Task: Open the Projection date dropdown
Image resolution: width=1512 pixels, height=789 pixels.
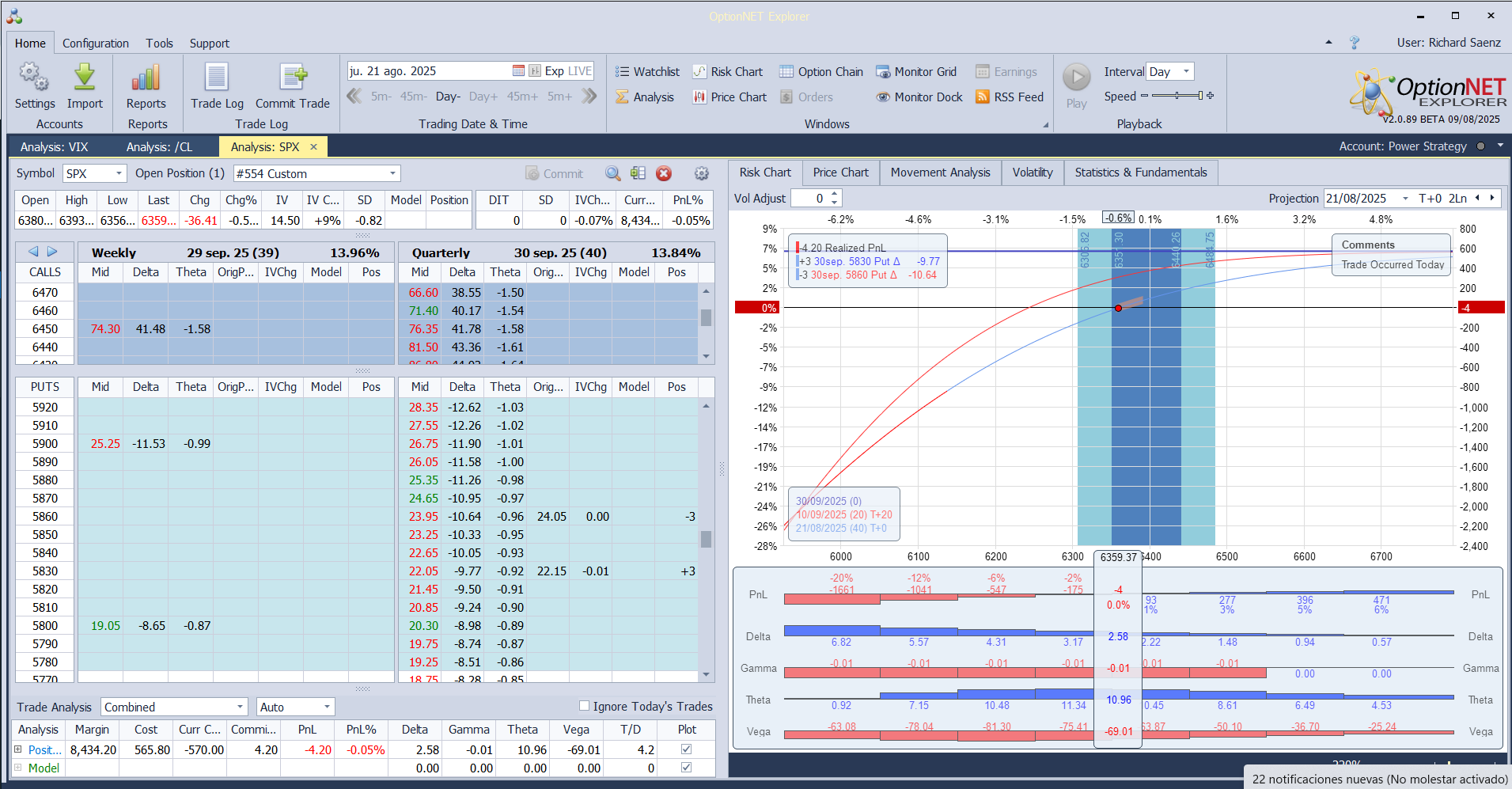Action: coord(1405,199)
